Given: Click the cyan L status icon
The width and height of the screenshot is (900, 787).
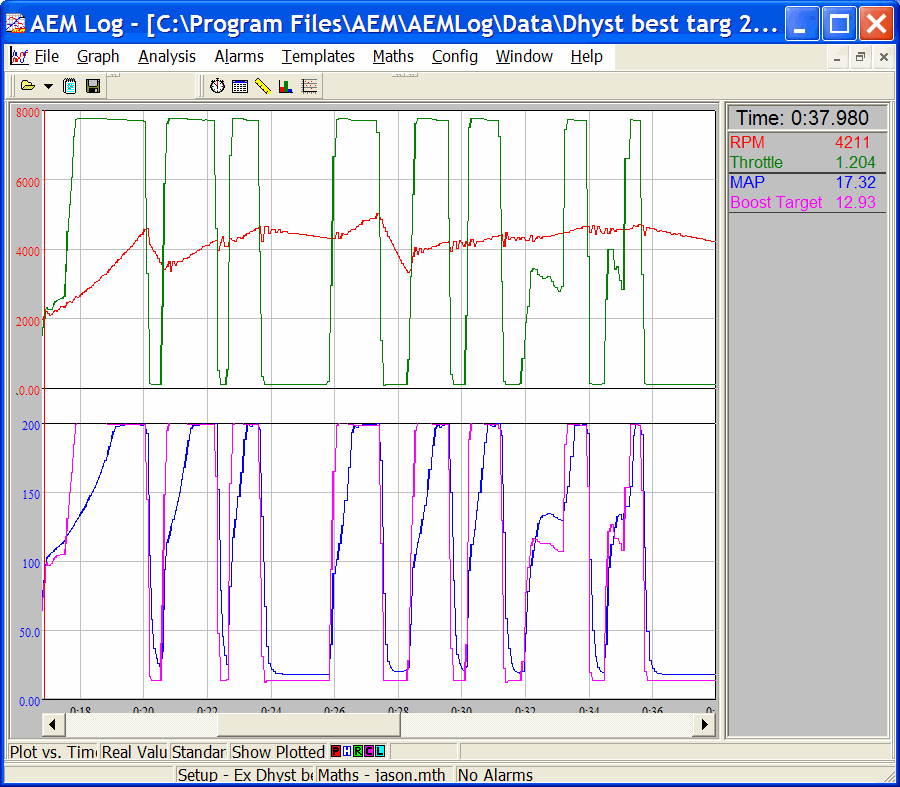Looking at the screenshot, I should (379, 751).
